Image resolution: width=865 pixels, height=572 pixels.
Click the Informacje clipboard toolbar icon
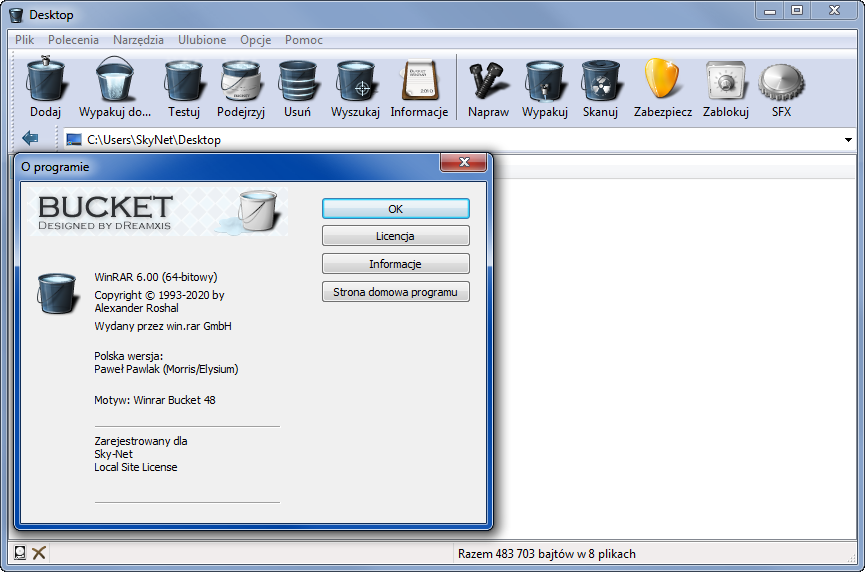click(419, 81)
